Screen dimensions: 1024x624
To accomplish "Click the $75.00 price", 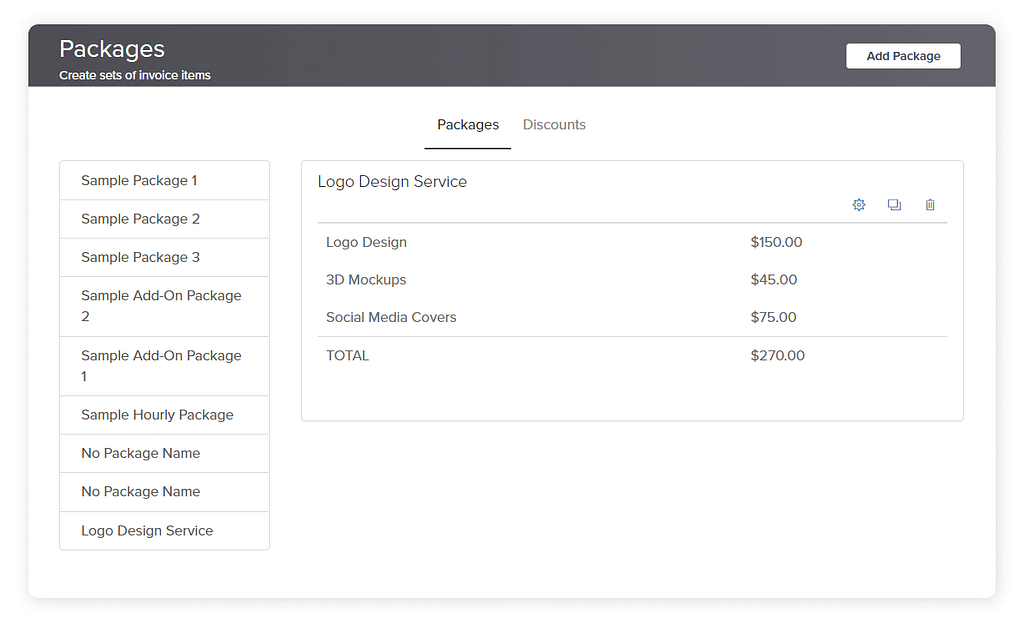I will [773, 317].
